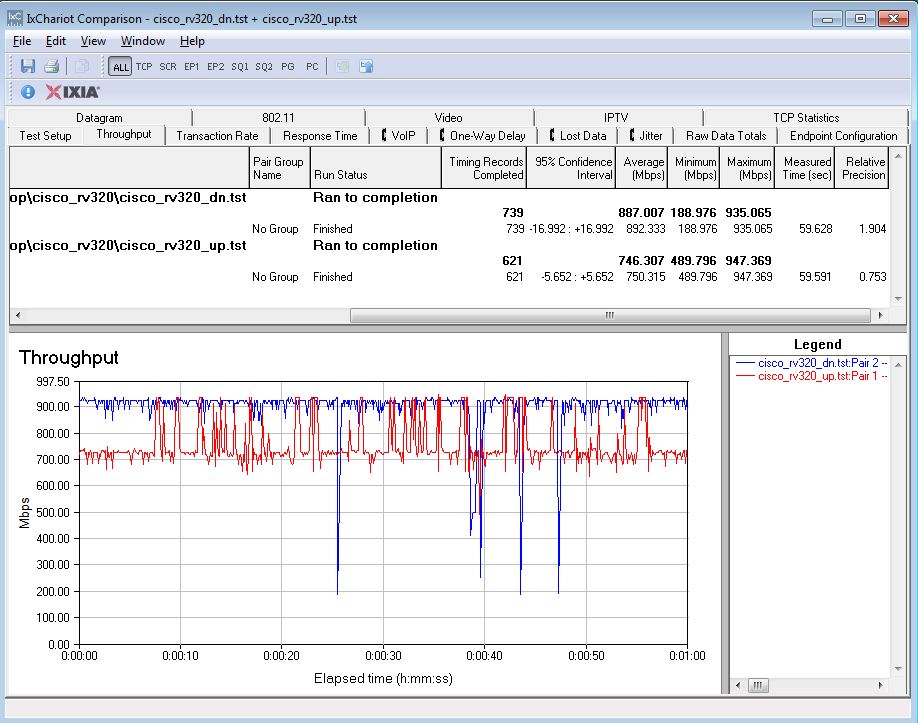Click the Legend panel scroll down arrow

tap(898, 669)
